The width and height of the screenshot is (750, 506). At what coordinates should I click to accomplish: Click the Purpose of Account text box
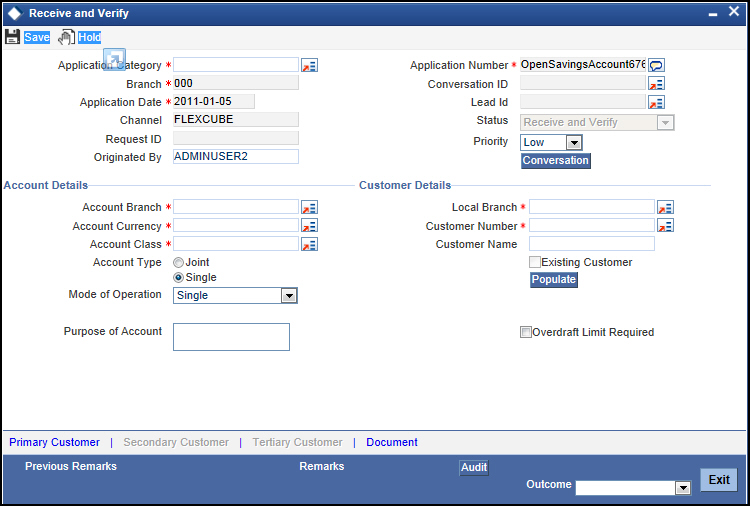click(x=231, y=337)
